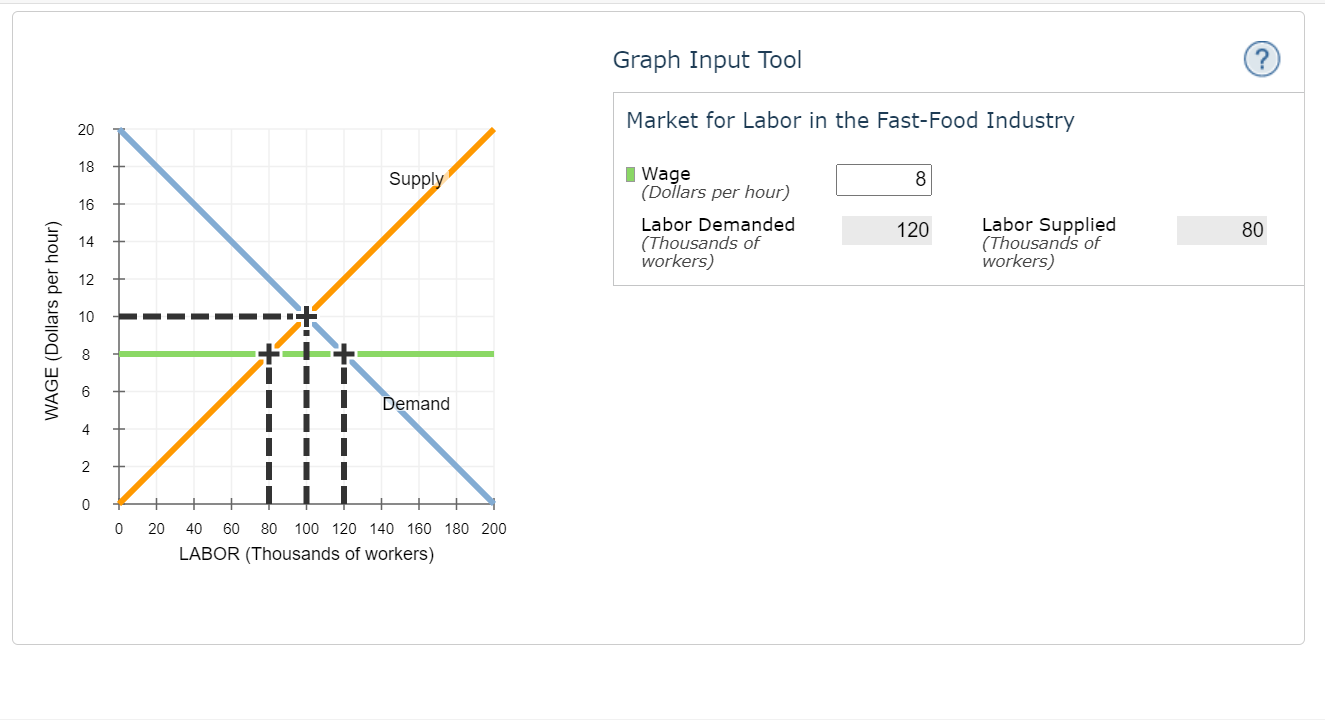Click the Market for Labor title
The width and height of the screenshot is (1325, 720).
pos(850,120)
